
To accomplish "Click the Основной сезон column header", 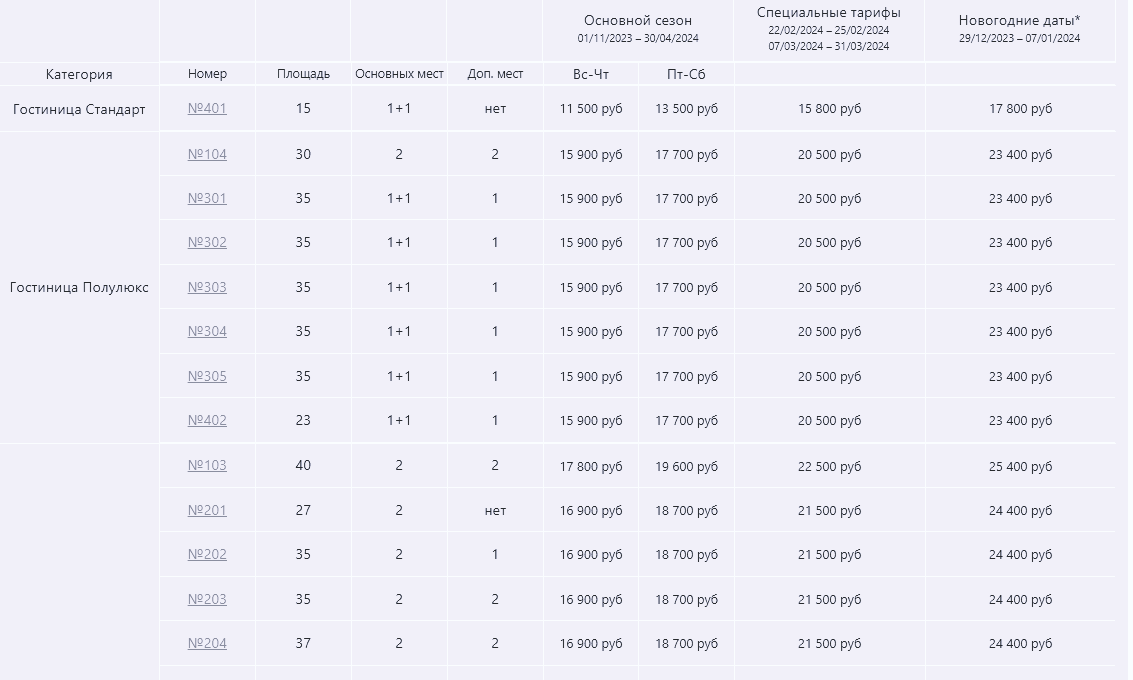I will coord(637,20).
